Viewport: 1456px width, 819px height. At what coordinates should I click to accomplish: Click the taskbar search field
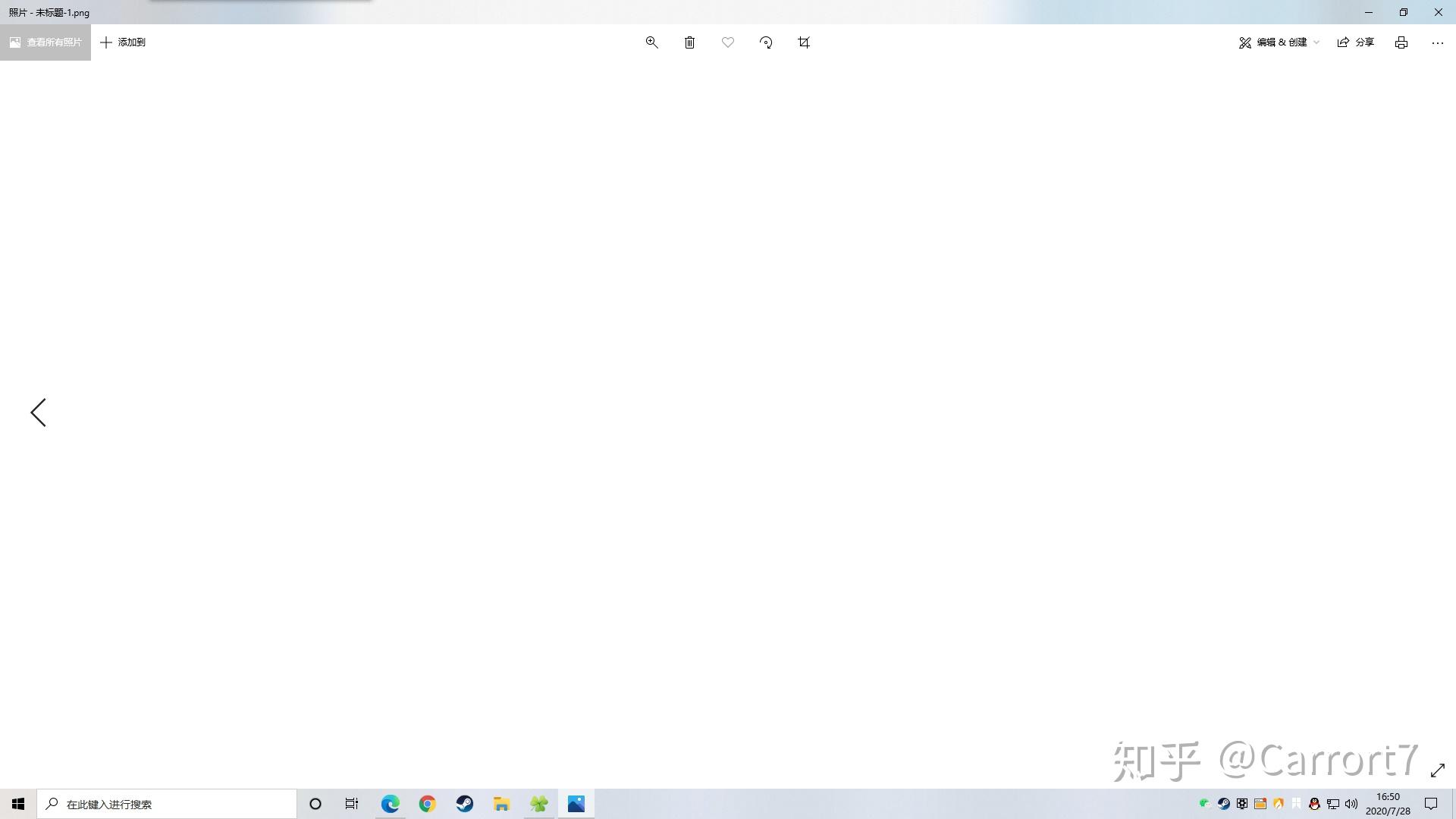click(167, 804)
